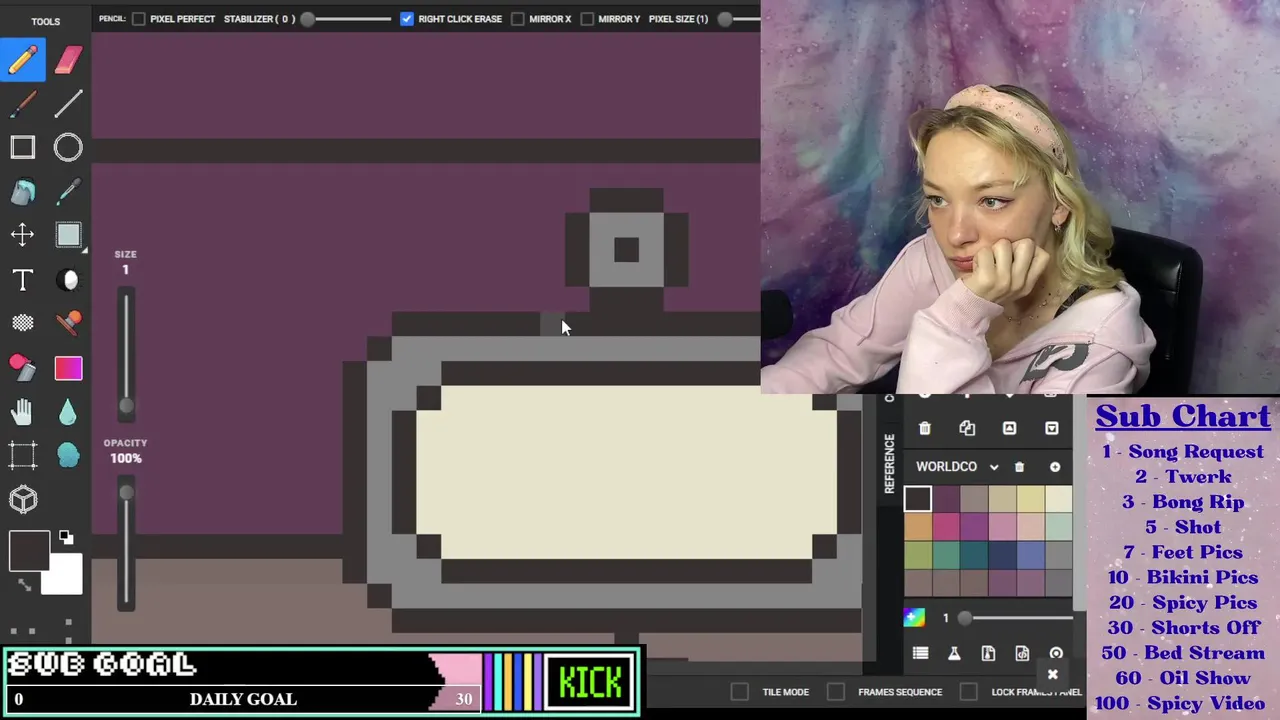
Task: Open the 3D cube tool
Action: coord(23,499)
